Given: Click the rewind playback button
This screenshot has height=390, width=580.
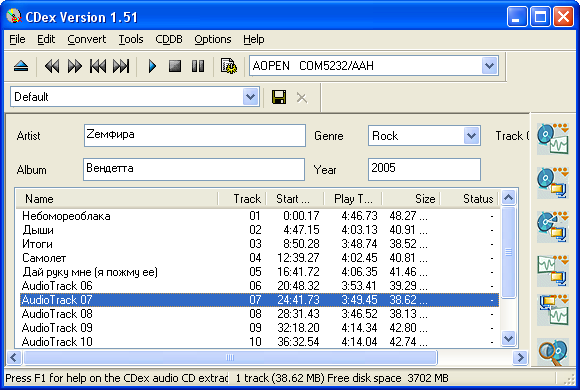Looking at the screenshot, I should coord(52,67).
